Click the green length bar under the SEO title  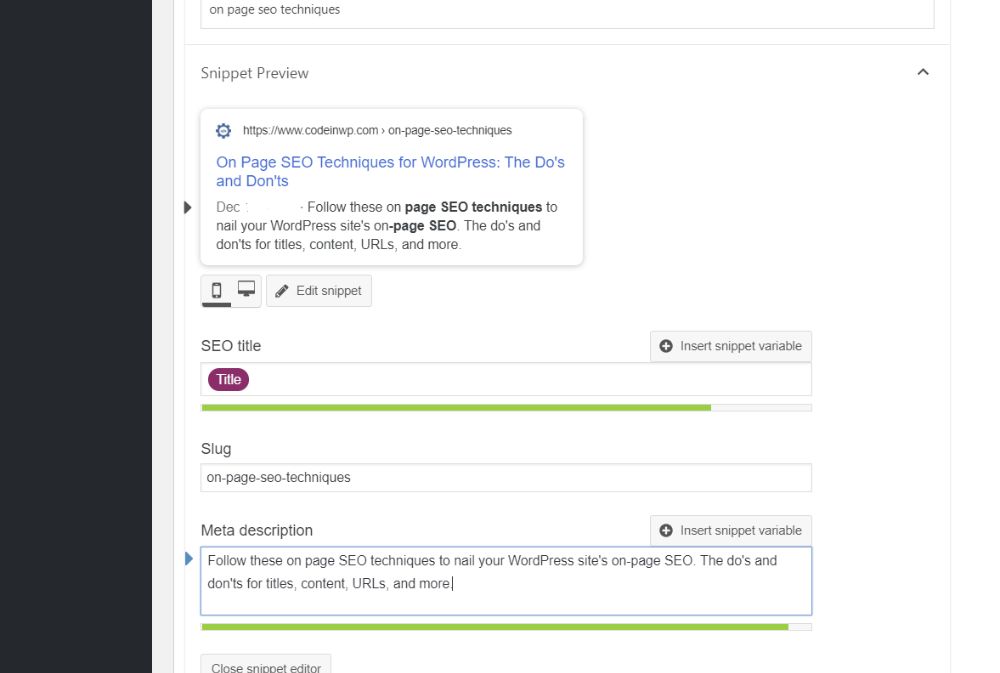tap(456, 407)
